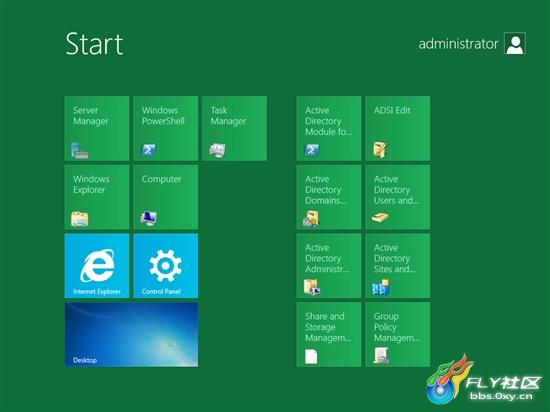Viewport: 550px width, 412px height.
Task: Click the bbs.0xy.cn watermark link
Action: (x=501, y=397)
